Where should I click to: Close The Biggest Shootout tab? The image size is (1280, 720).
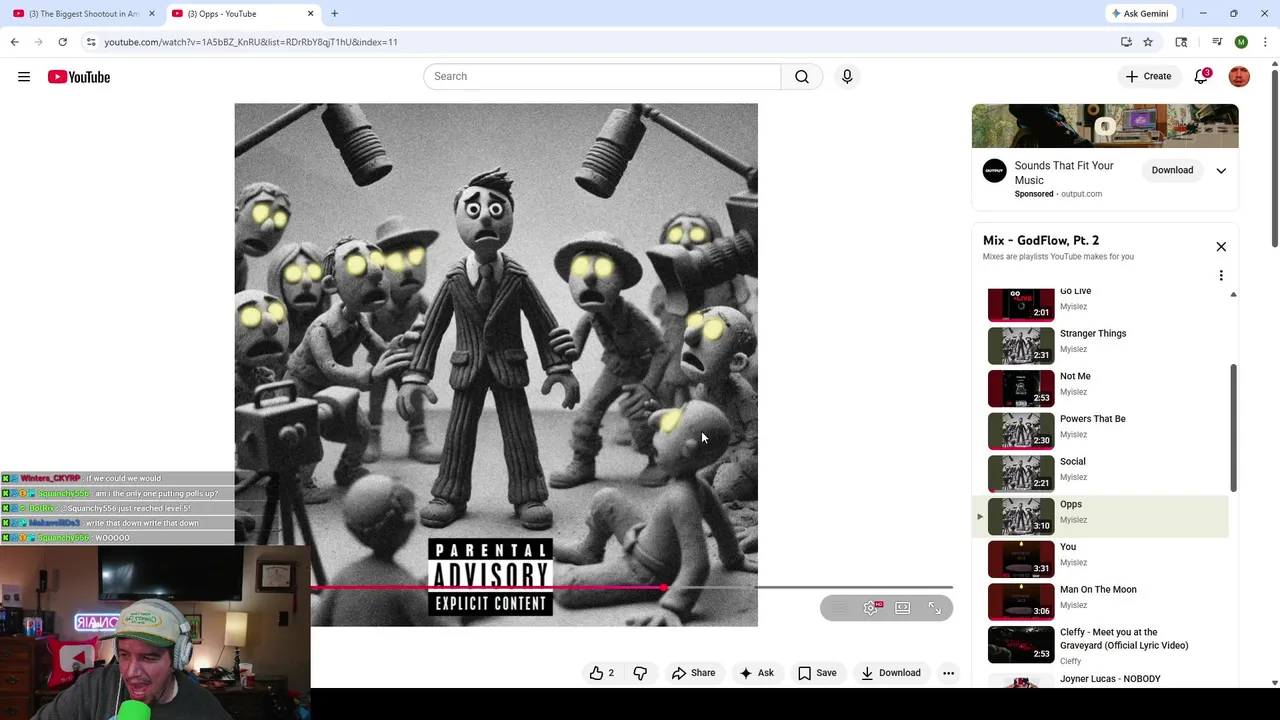point(152,14)
